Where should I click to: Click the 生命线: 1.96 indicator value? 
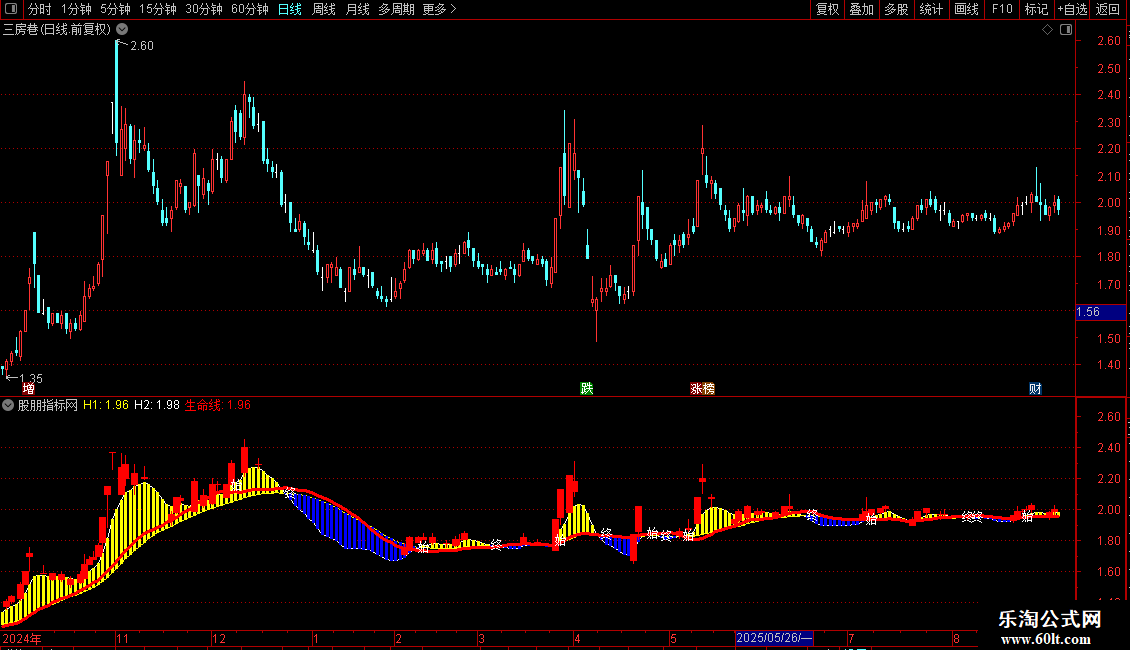click(x=218, y=405)
